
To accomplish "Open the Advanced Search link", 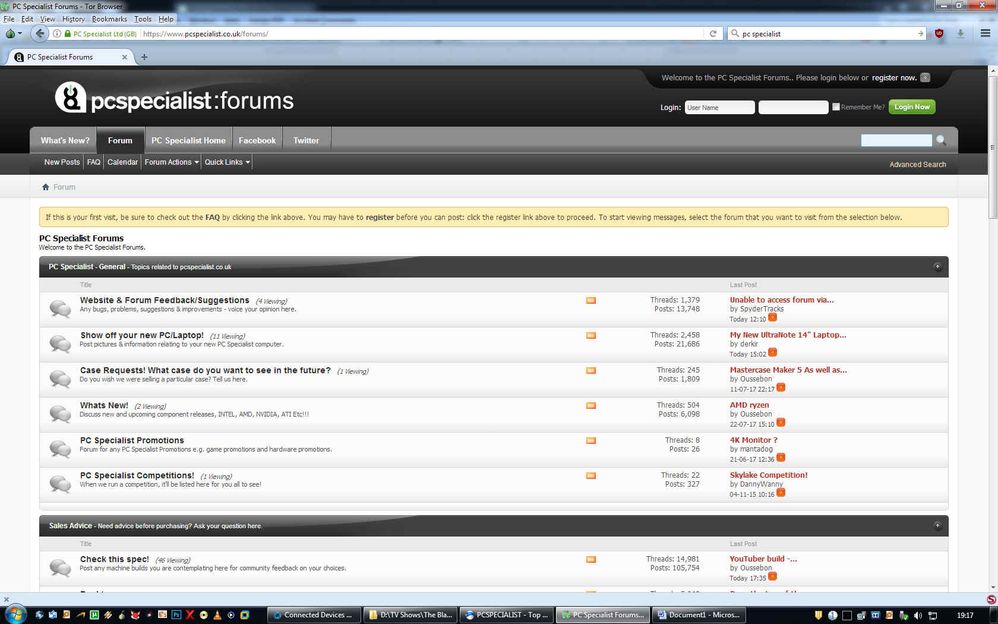I will click(917, 164).
